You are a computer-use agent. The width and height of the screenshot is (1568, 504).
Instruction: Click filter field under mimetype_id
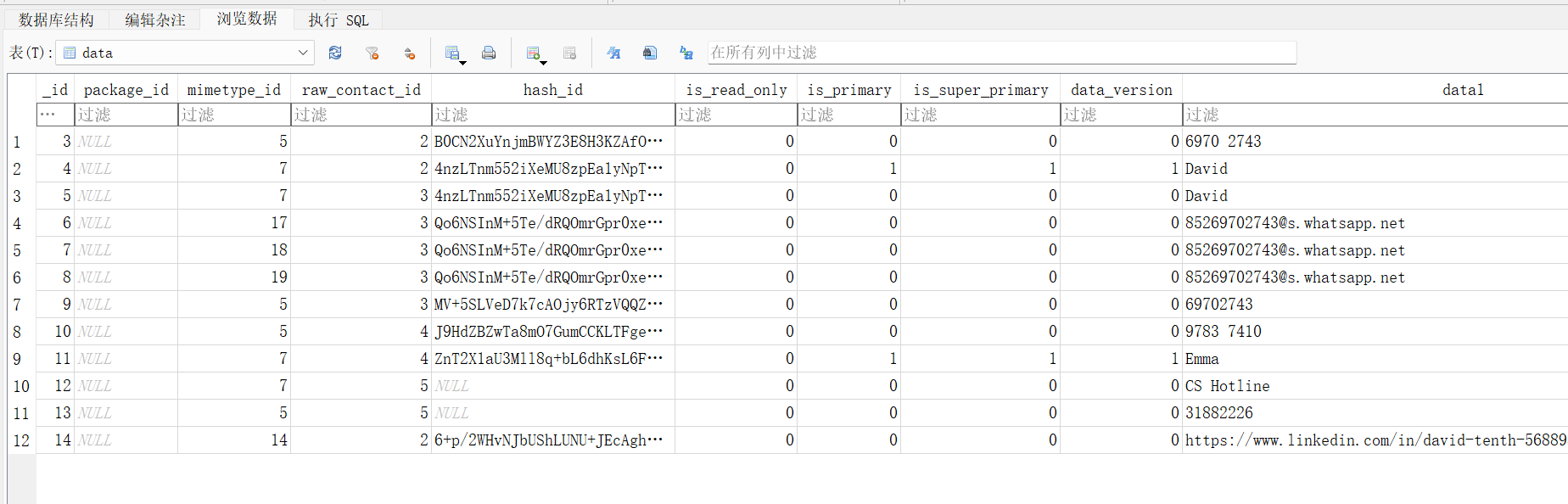(234, 115)
